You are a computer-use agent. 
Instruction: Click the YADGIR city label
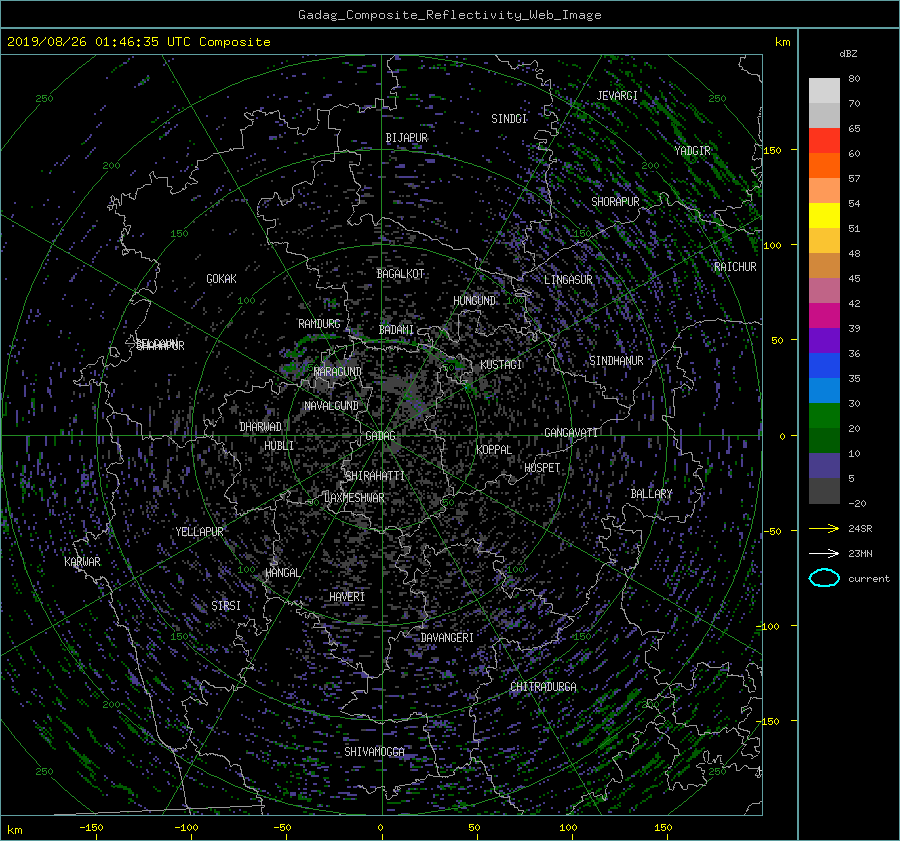coord(692,151)
